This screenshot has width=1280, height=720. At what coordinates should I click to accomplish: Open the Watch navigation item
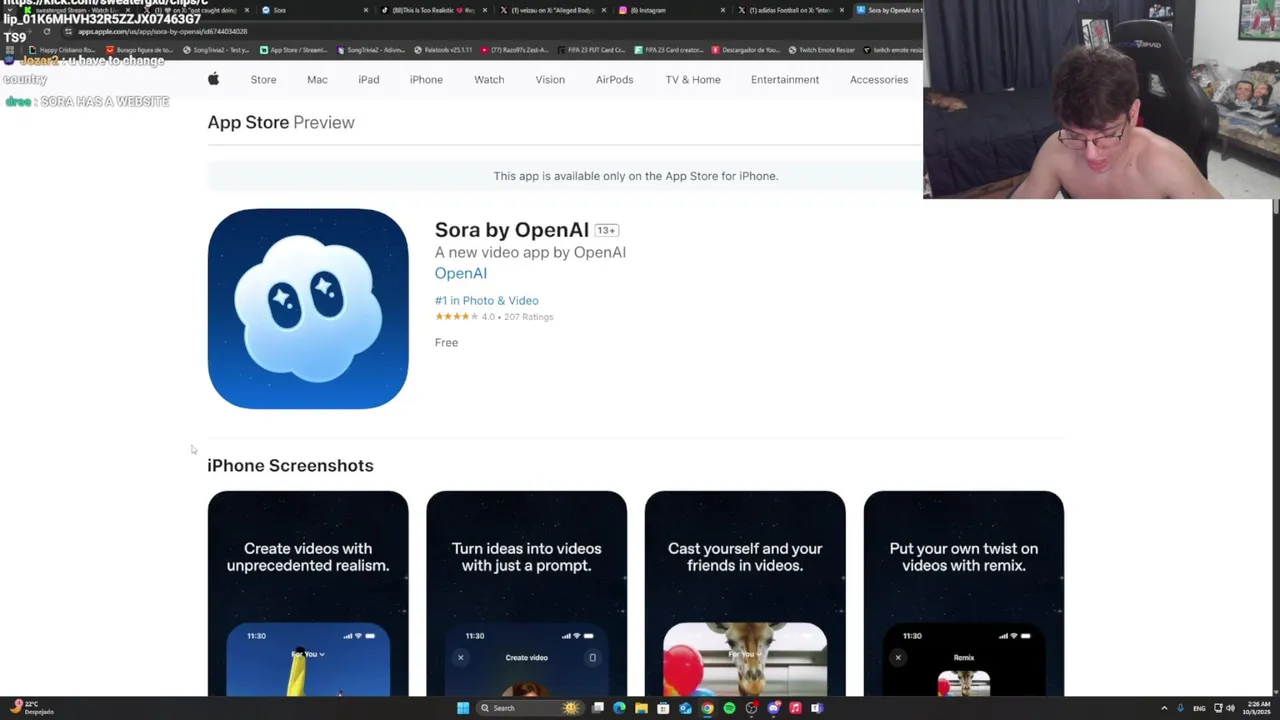(489, 79)
